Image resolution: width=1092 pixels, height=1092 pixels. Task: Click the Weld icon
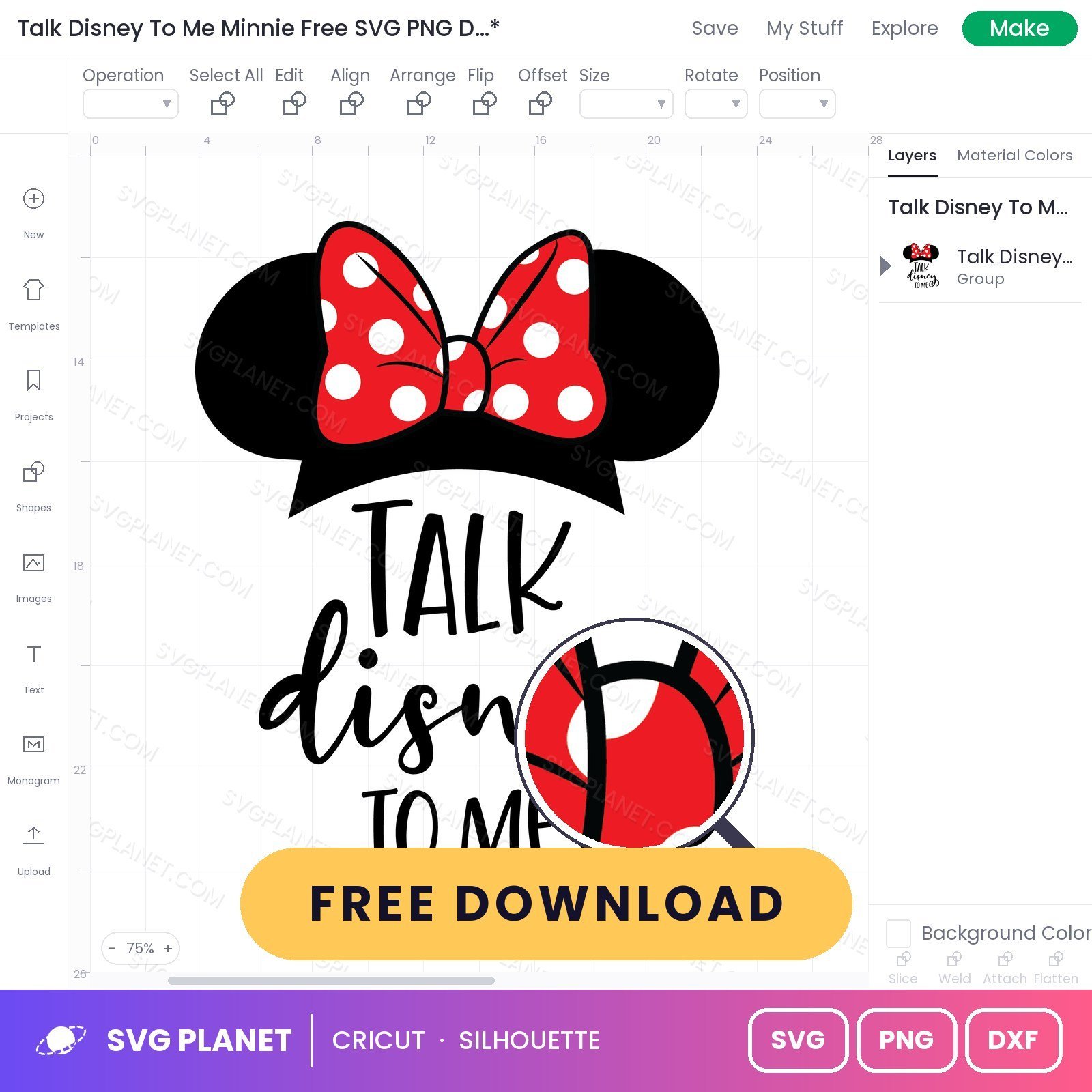[x=954, y=960]
